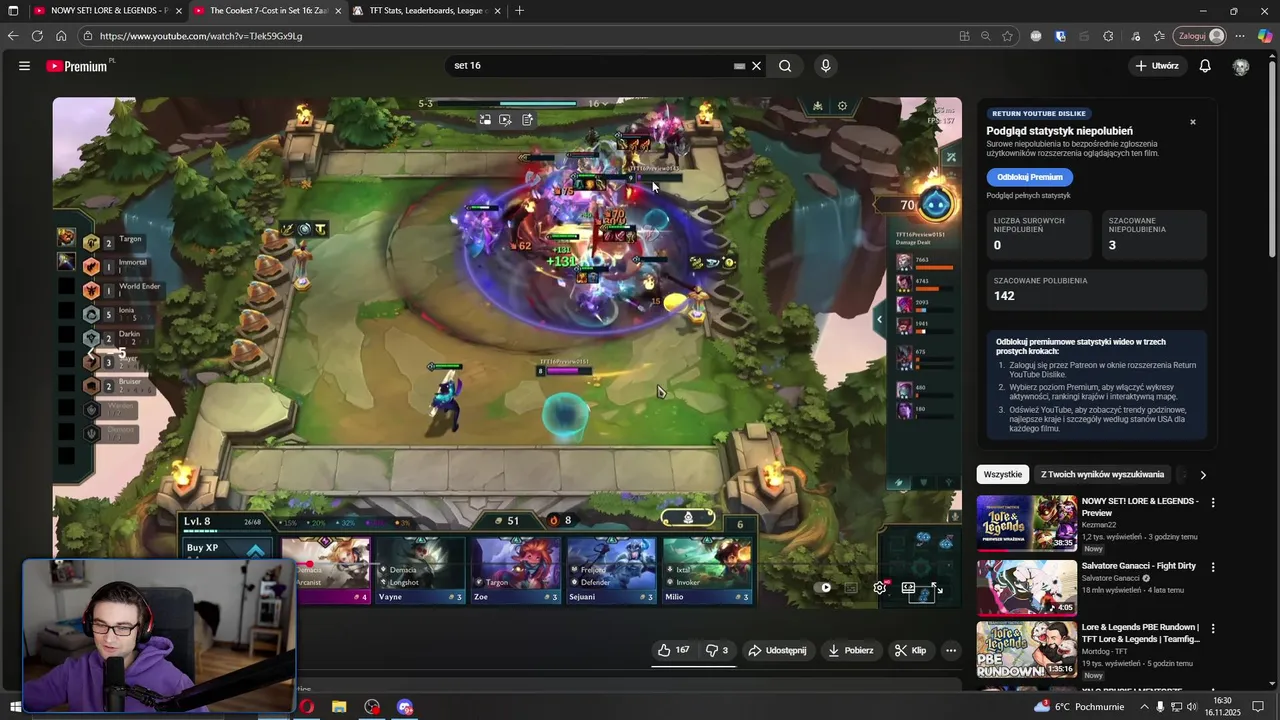Viewport: 1280px width, 720px height.
Task: Open more actions menu below the video
Action: point(951,650)
